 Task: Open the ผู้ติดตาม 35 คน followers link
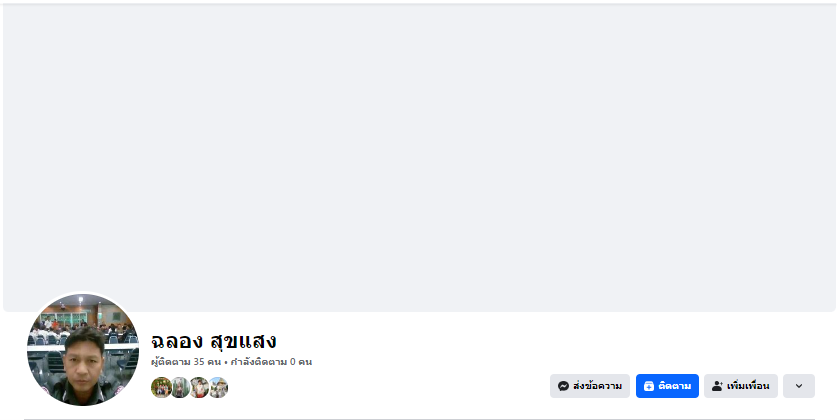(186, 362)
